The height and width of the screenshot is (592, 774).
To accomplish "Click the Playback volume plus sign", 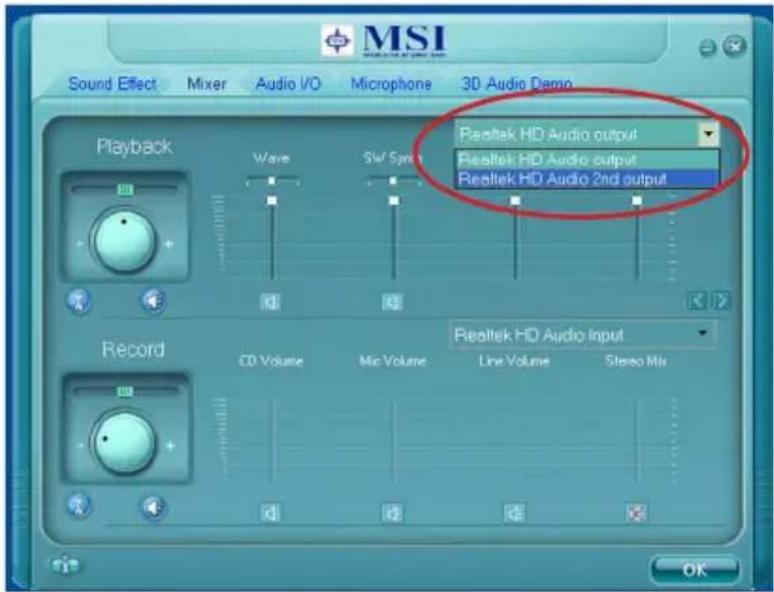I will [x=169, y=244].
